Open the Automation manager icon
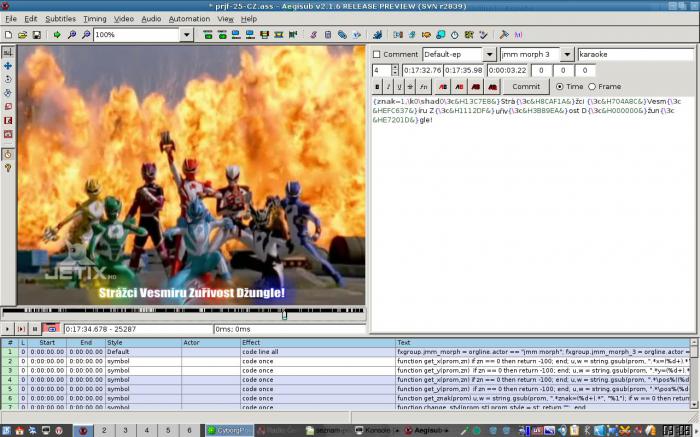 point(377,34)
